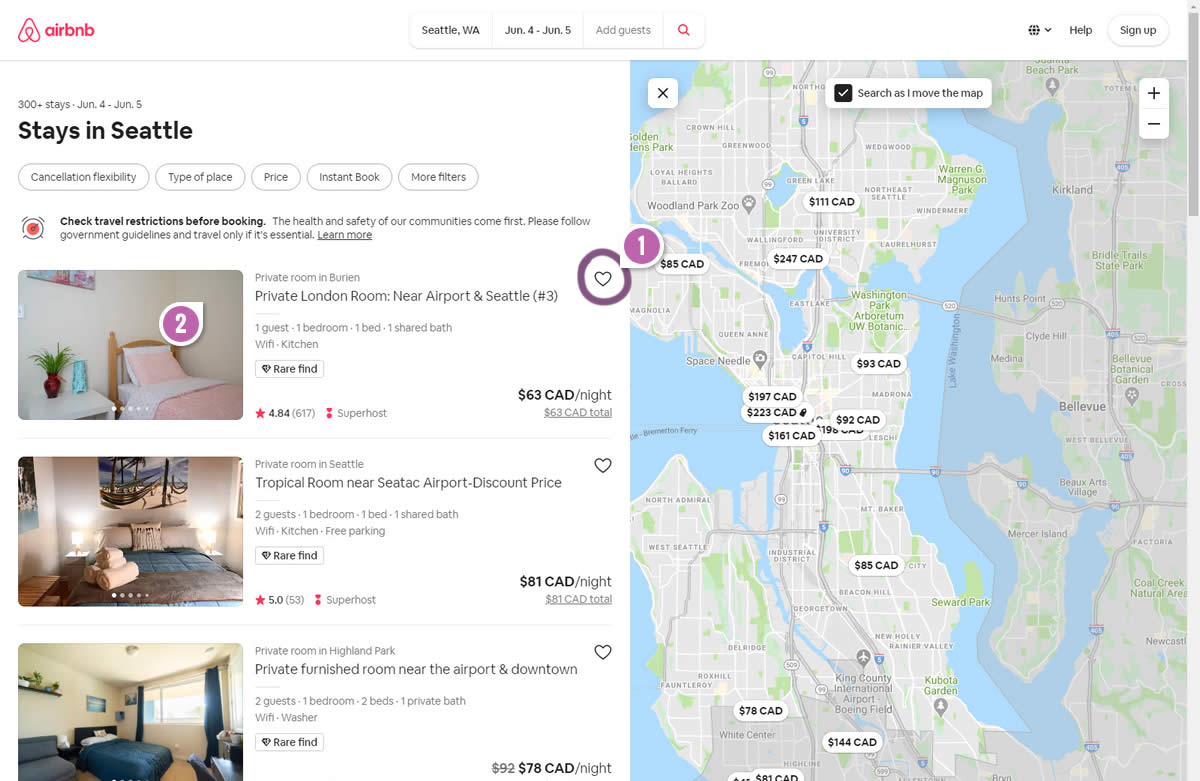Screen dimensions: 1200x781
Task: Open the Learn more link
Action: [x=344, y=235]
